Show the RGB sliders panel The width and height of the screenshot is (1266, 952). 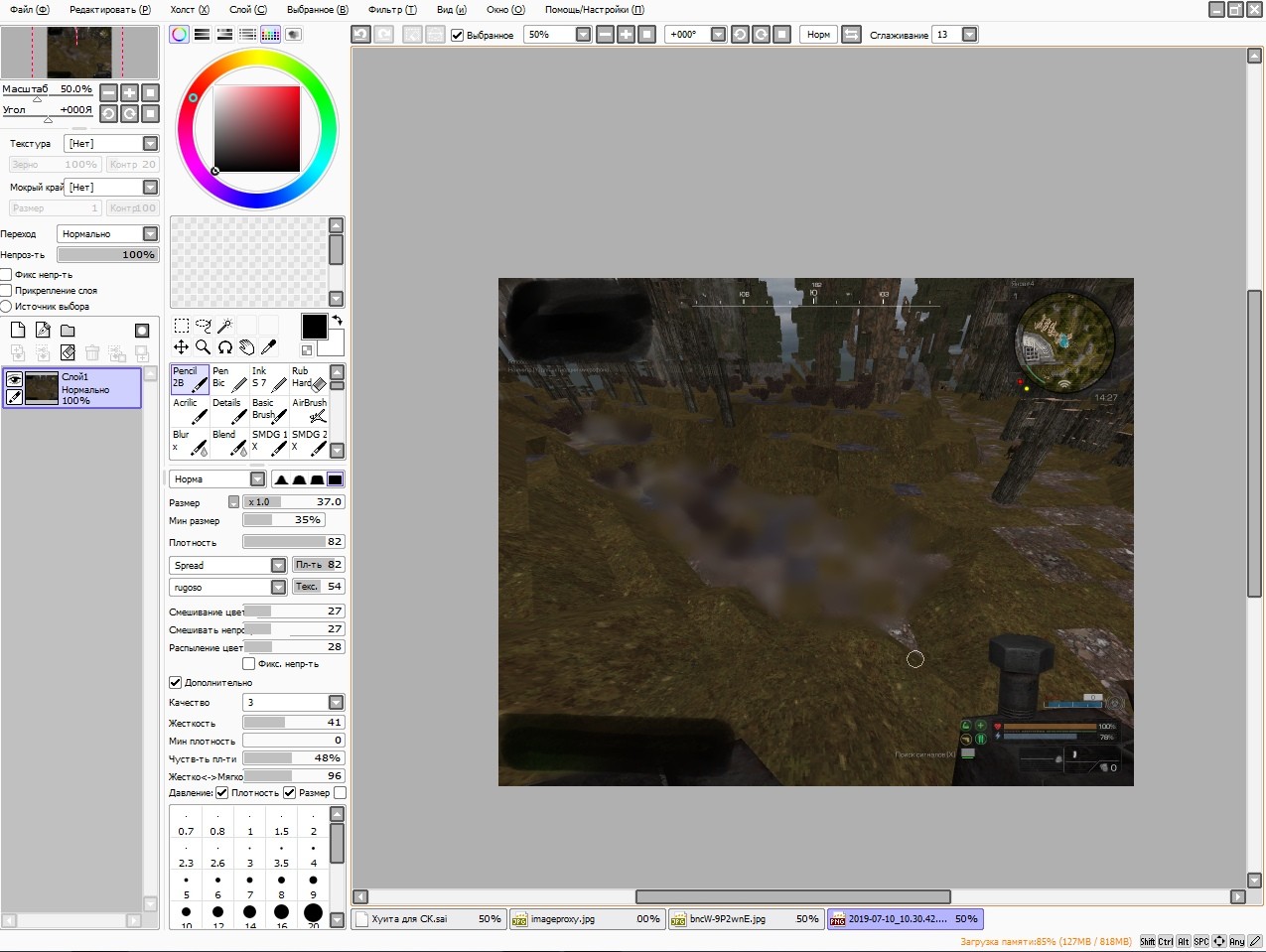point(202,34)
